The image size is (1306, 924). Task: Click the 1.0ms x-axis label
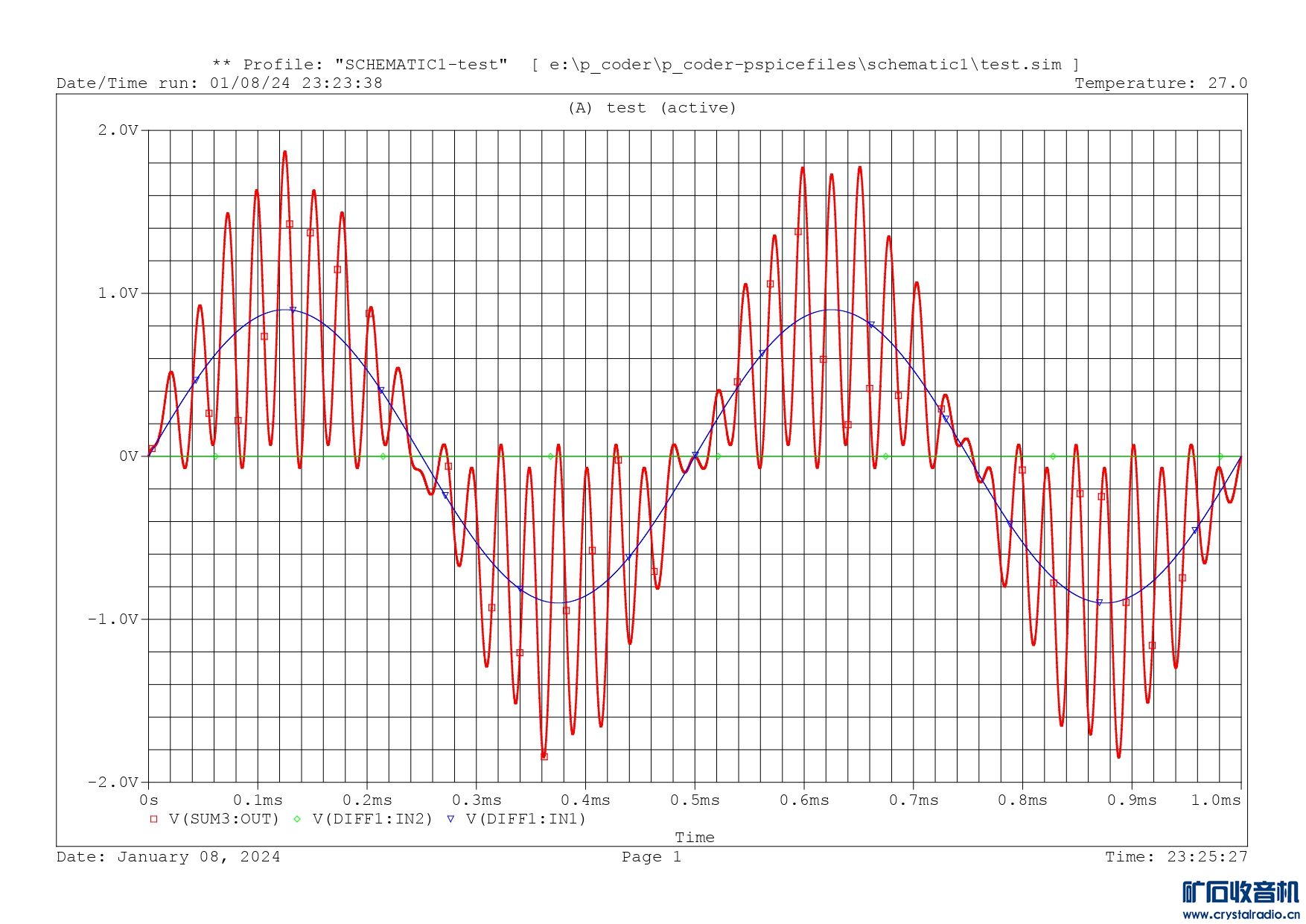(1216, 800)
